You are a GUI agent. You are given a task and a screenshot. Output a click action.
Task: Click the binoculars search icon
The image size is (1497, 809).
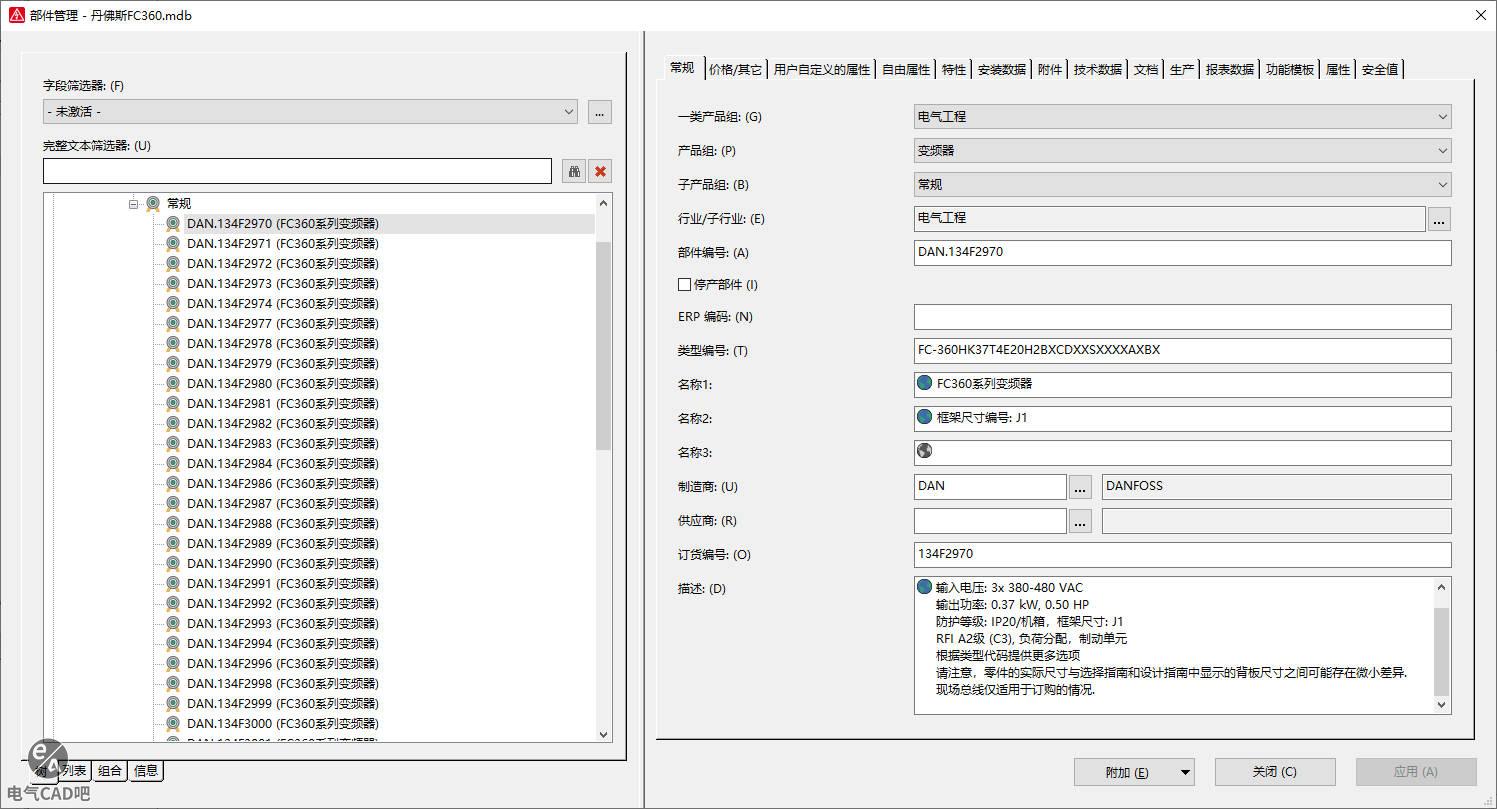click(x=574, y=171)
